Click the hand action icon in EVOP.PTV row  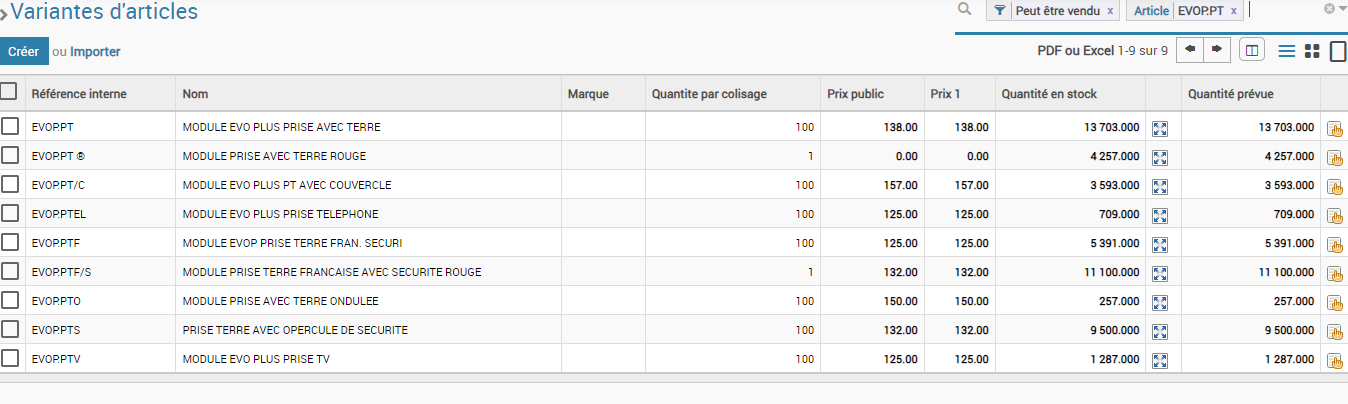coord(1334,360)
